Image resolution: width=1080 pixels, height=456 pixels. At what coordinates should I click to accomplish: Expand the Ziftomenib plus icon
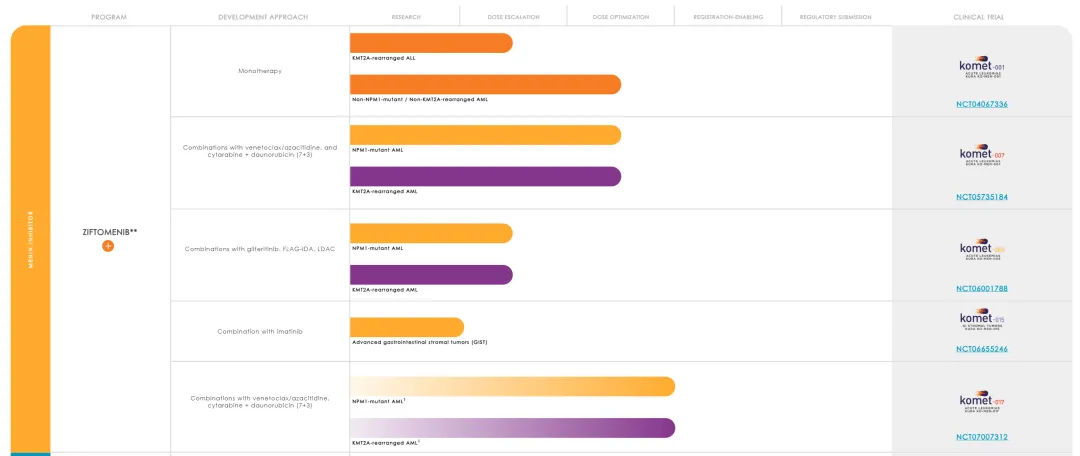pos(108,246)
